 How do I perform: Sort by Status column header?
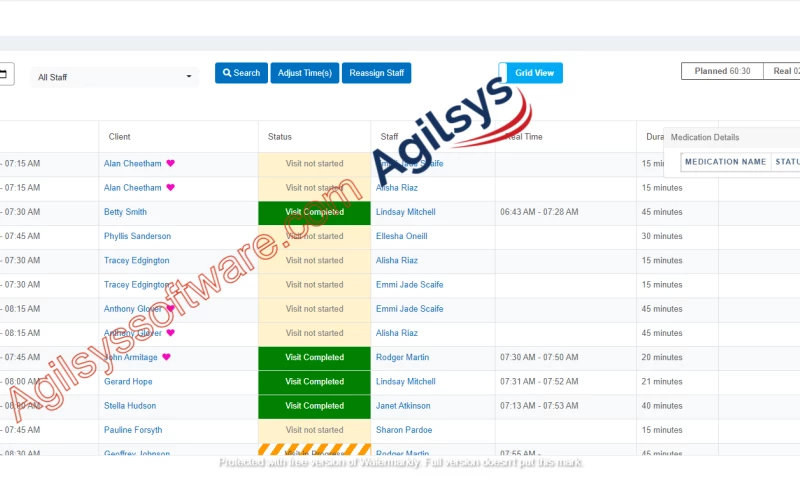point(280,137)
